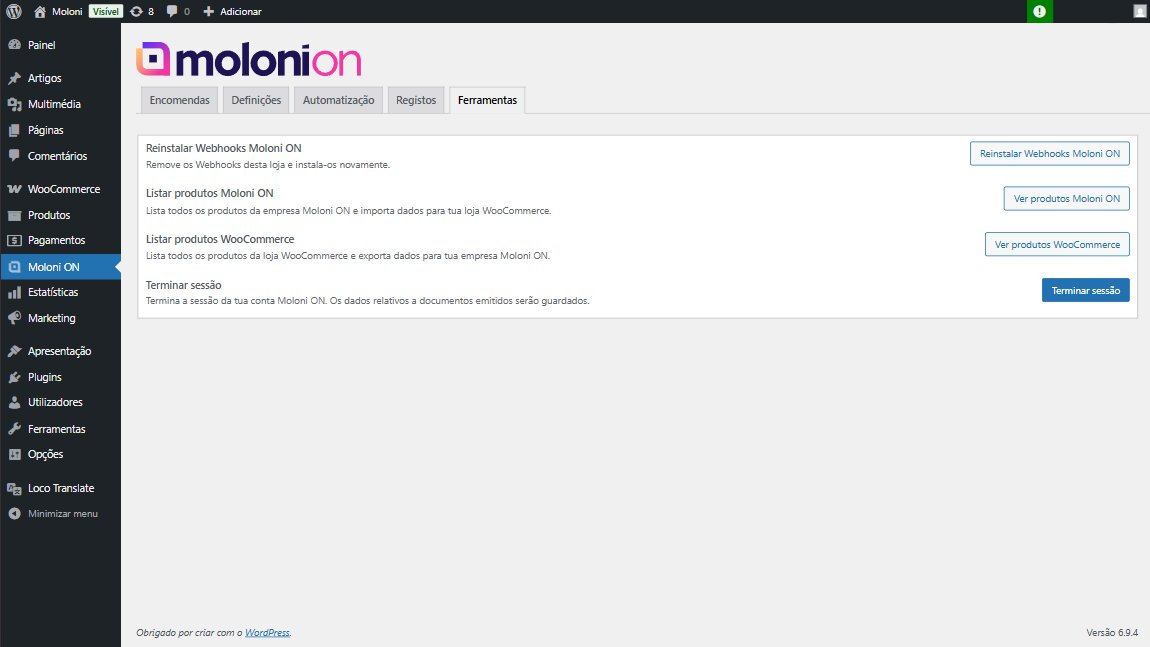Click the green alert notification icon
Viewport: 1150px width, 647px height.
[1039, 11]
